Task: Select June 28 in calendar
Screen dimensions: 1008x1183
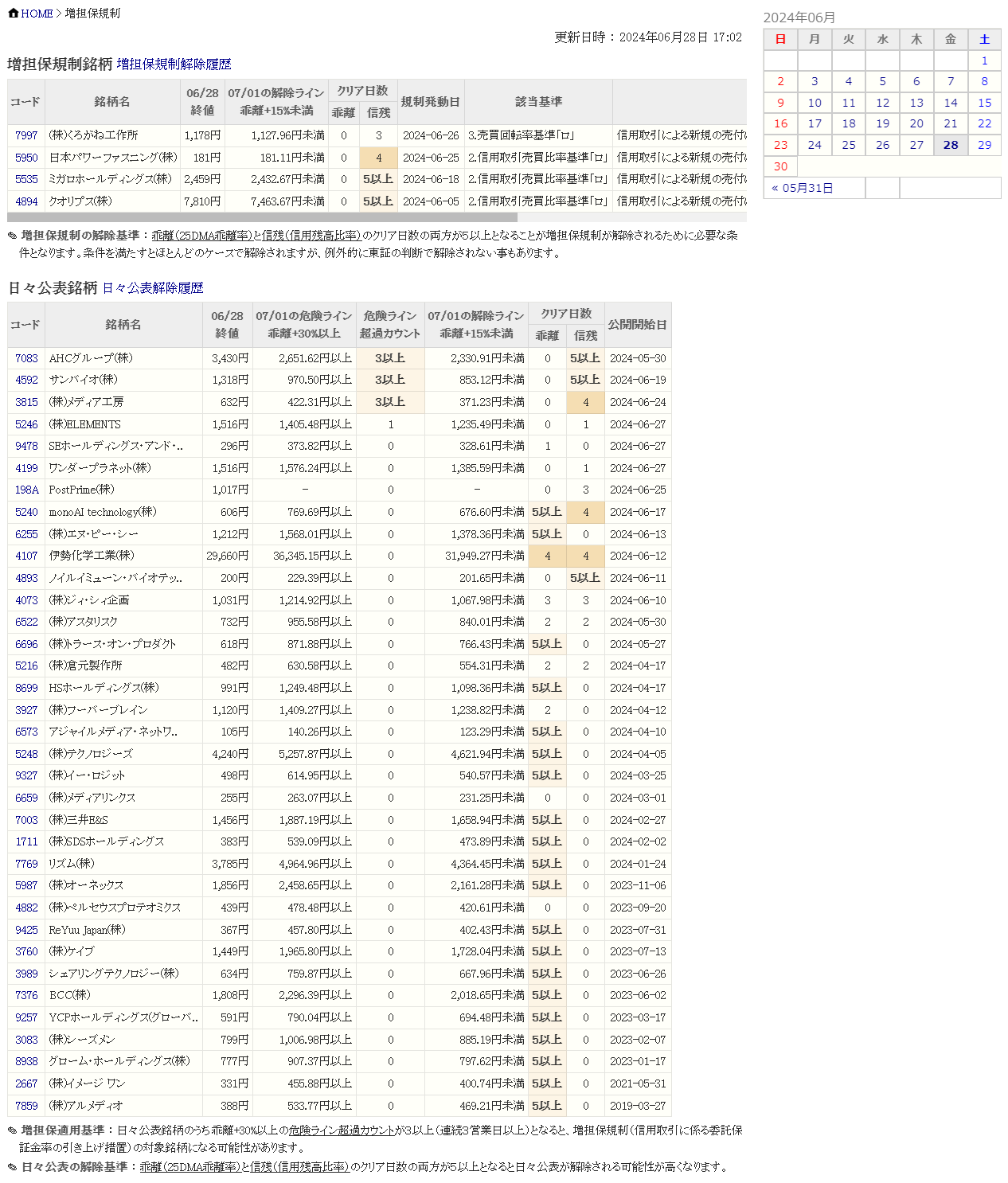Action: pyautogui.click(x=951, y=145)
